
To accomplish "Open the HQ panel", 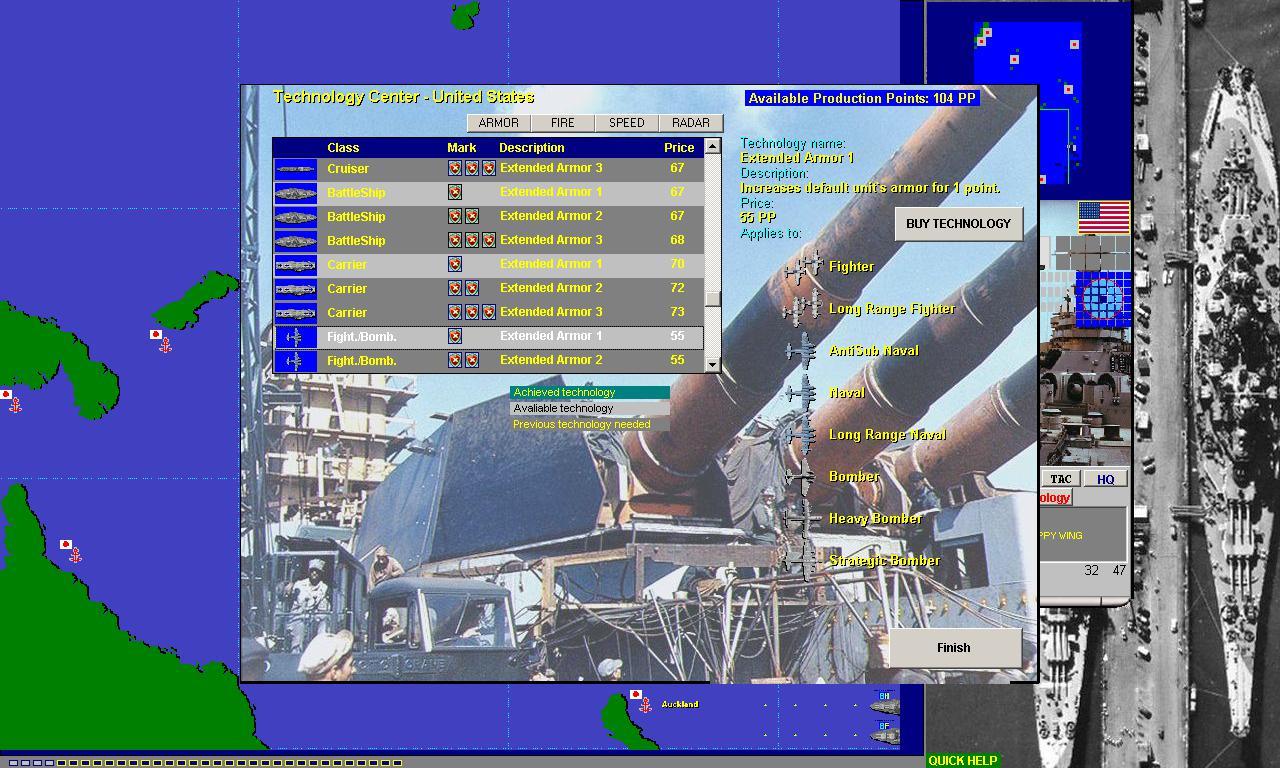I will [x=1105, y=478].
